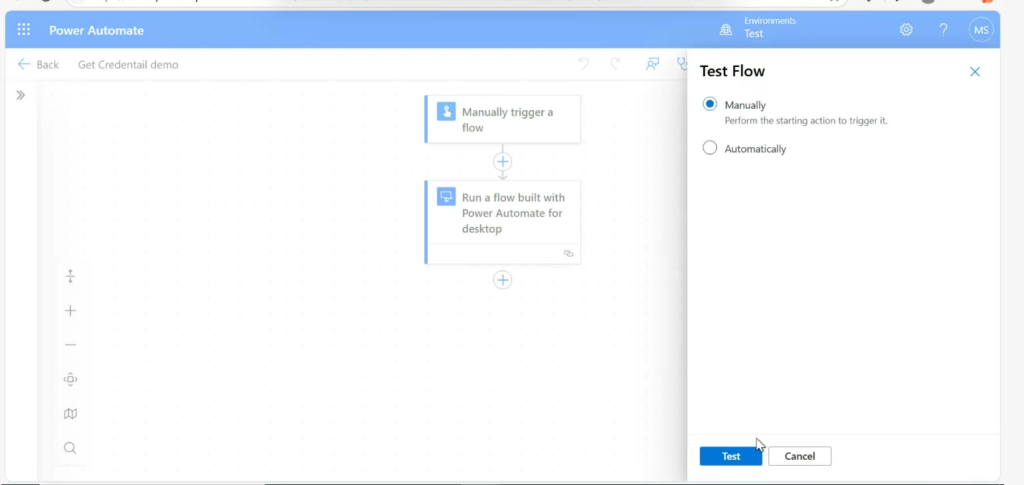Open the help question mark icon
This screenshot has height=485, width=1024.
pos(943,29)
